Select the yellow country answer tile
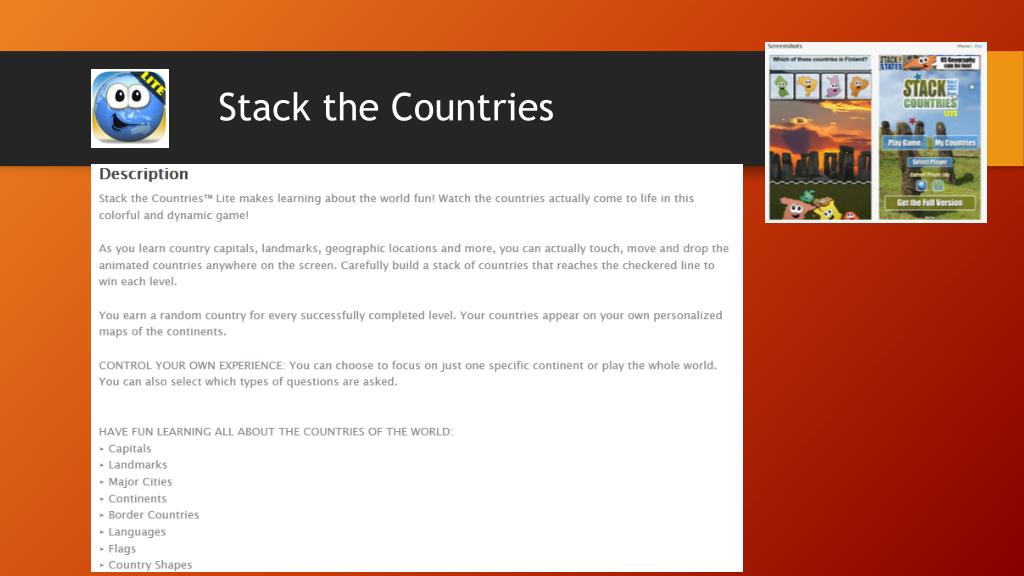The width and height of the screenshot is (1024, 576). pos(807,86)
